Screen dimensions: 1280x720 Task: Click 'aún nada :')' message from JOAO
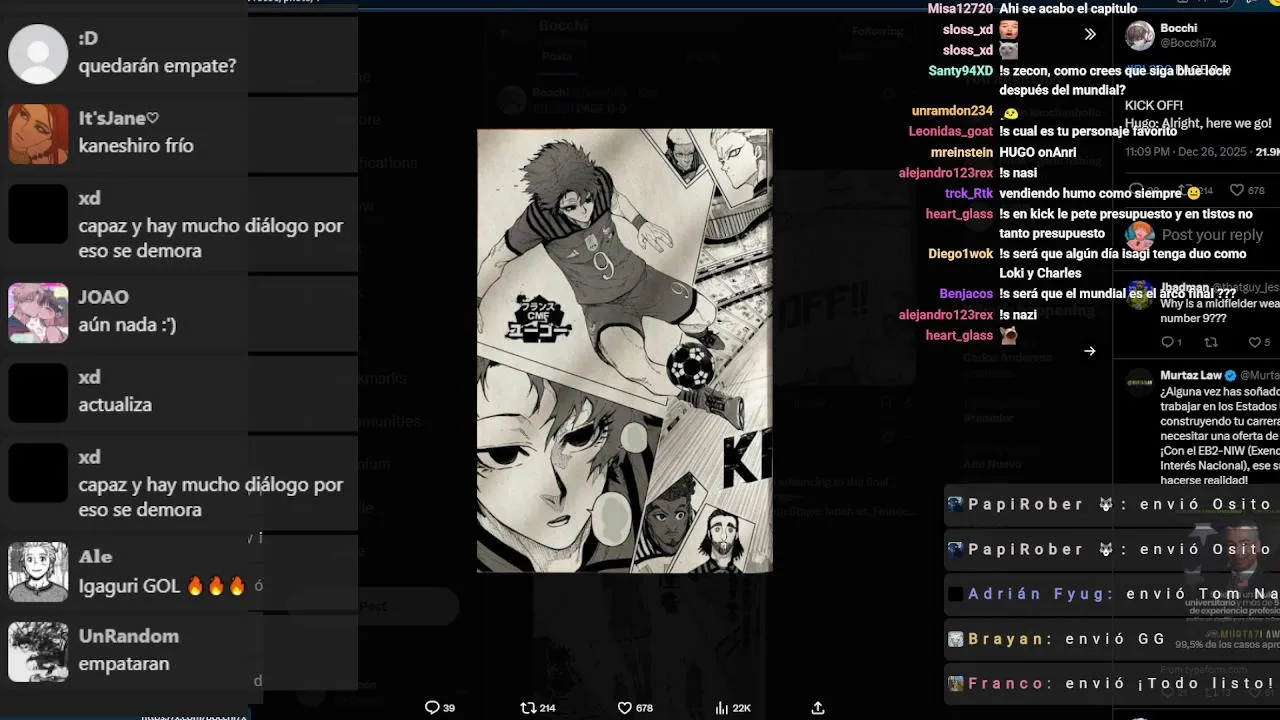[x=127, y=324]
